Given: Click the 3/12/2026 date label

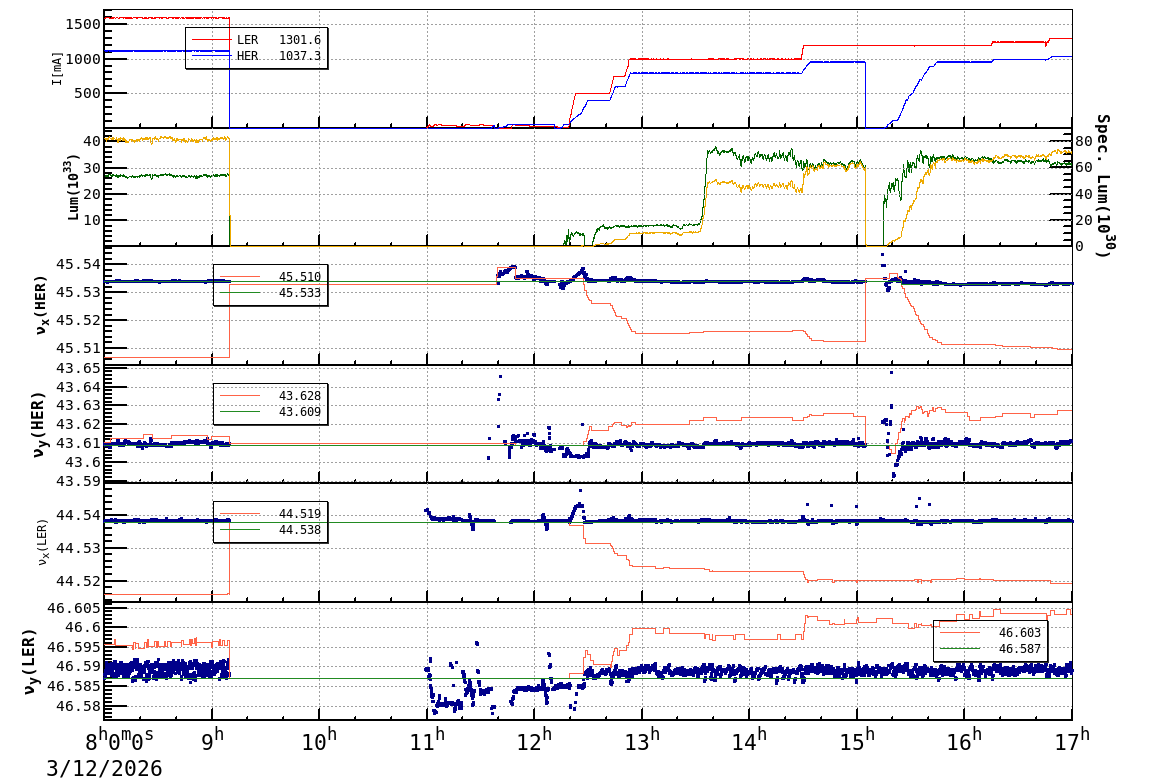Looking at the screenshot, I should [104, 769].
